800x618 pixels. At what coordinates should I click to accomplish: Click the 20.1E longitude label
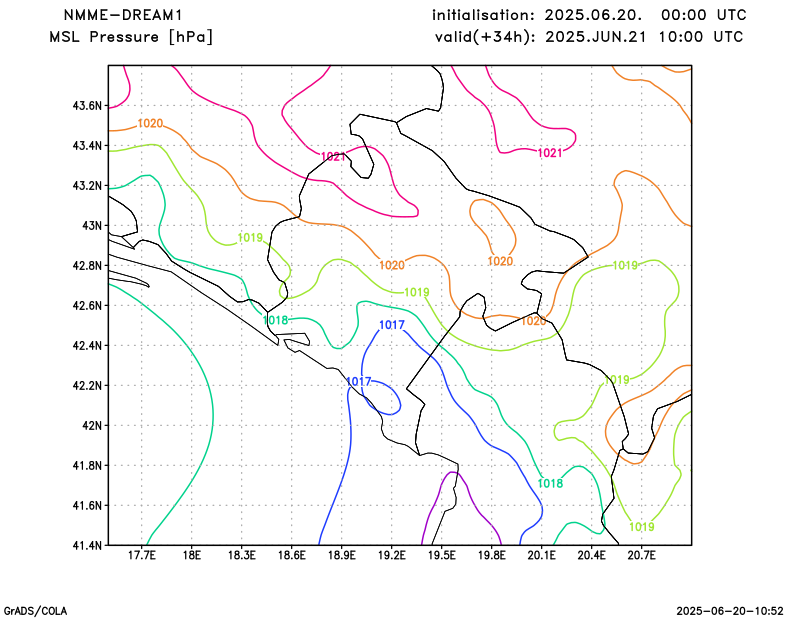point(542,555)
